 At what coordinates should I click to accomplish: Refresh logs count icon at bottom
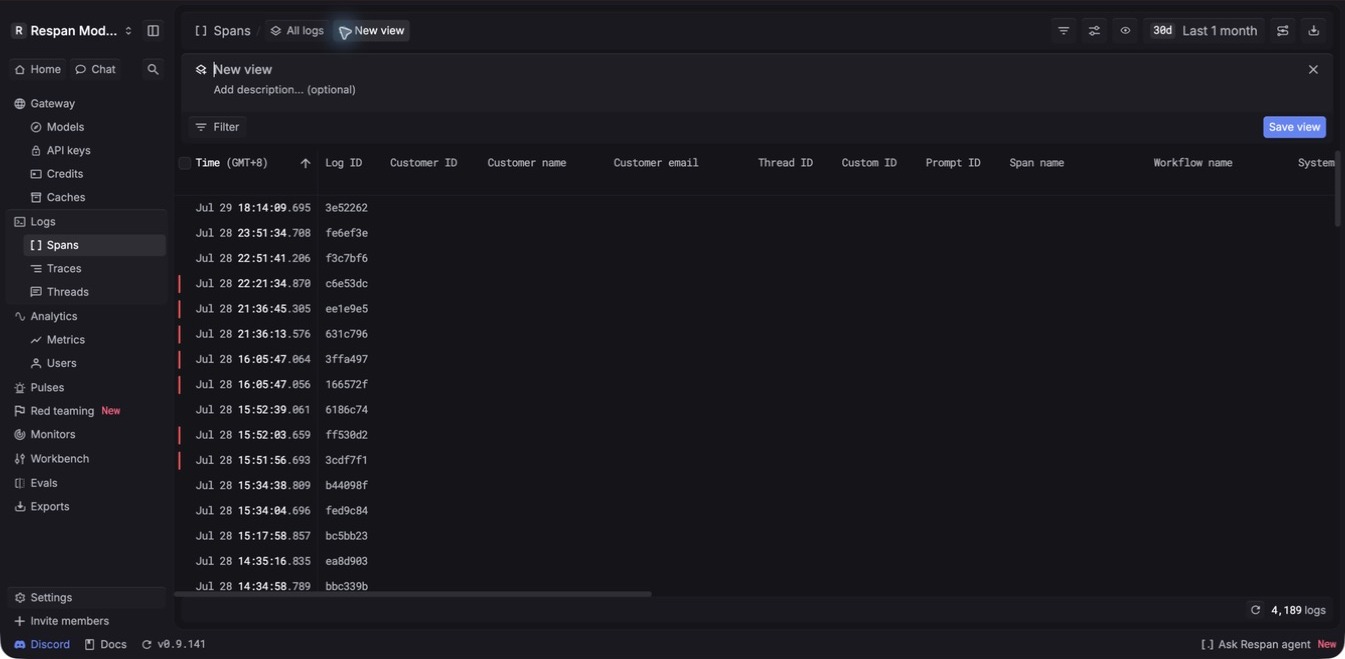tap(1255, 610)
